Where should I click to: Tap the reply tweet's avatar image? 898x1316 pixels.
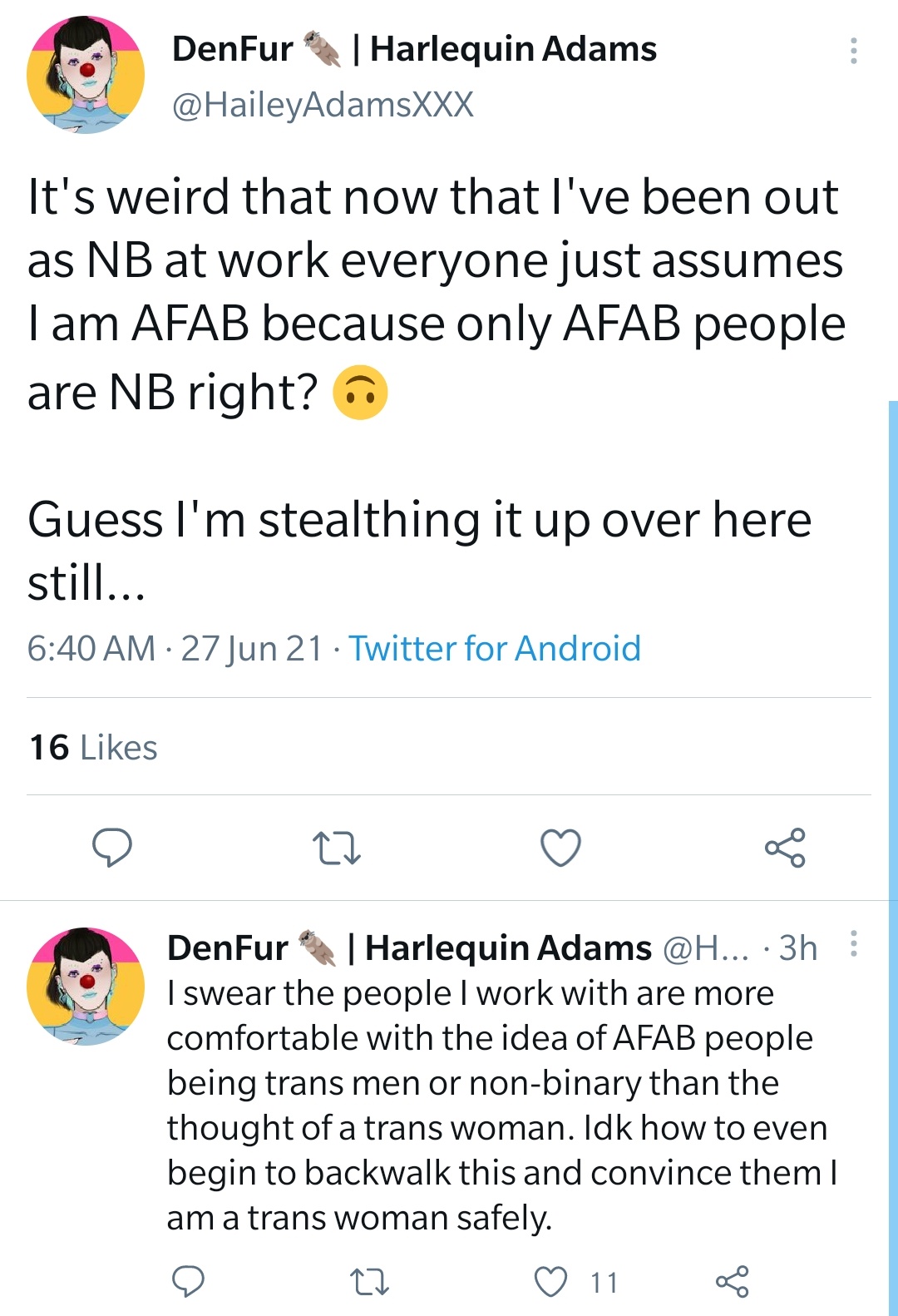click(x=86, y=987)
